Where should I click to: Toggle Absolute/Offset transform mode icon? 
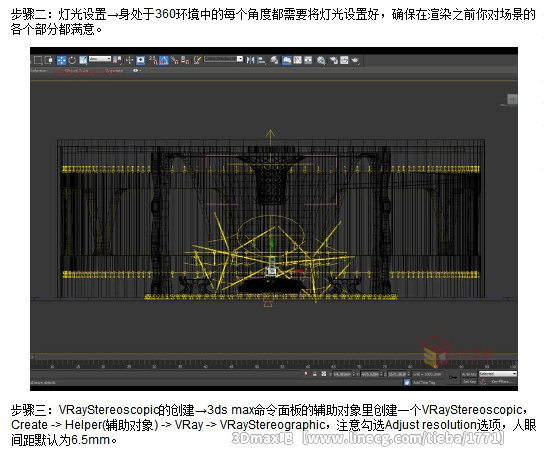point(324,374)
